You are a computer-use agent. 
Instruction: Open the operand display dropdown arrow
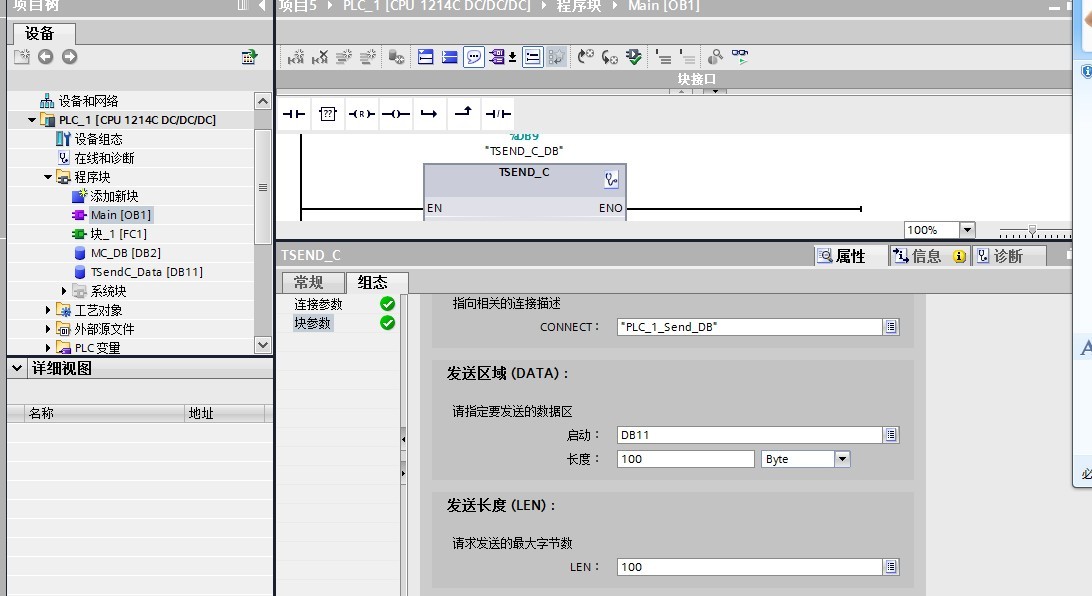coord(513,57)
